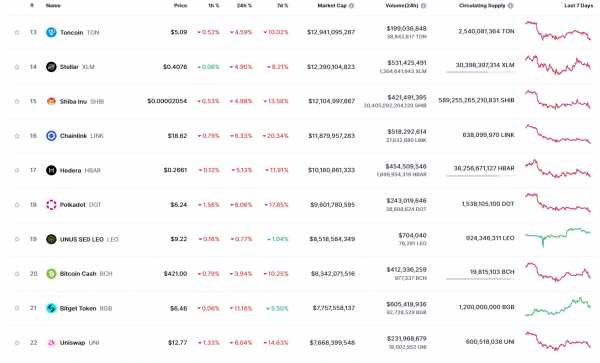
Task: View Bitget Token 7-day price chart
Action: pyautogui.click(x=558, y=307)
